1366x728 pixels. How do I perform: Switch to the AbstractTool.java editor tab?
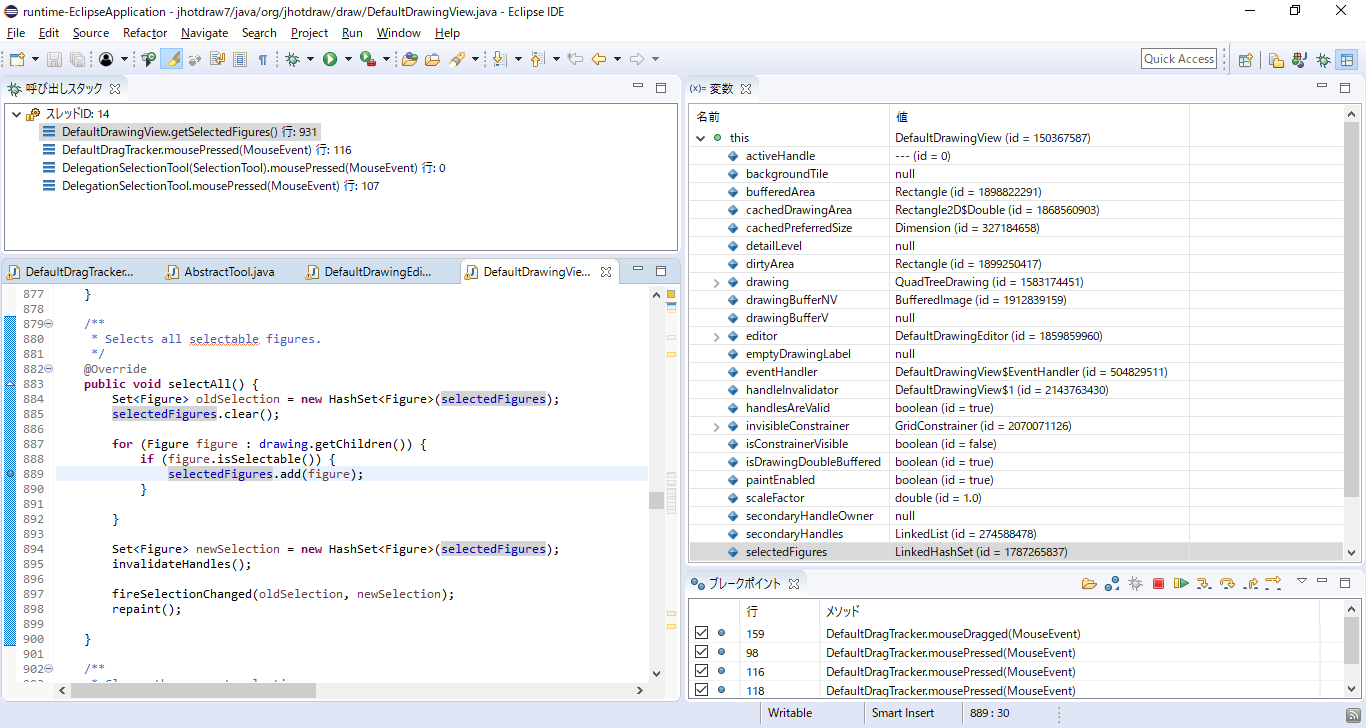(x=228, y=272)
